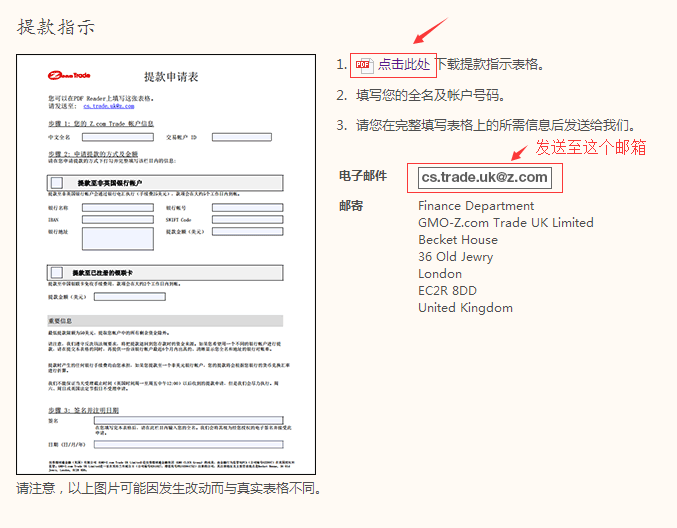
Task: Open the 点击此处 download link
Action: click(x=404, y=65)
